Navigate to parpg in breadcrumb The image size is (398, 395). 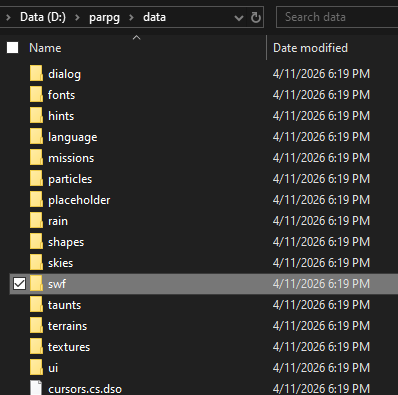point(104,17)
